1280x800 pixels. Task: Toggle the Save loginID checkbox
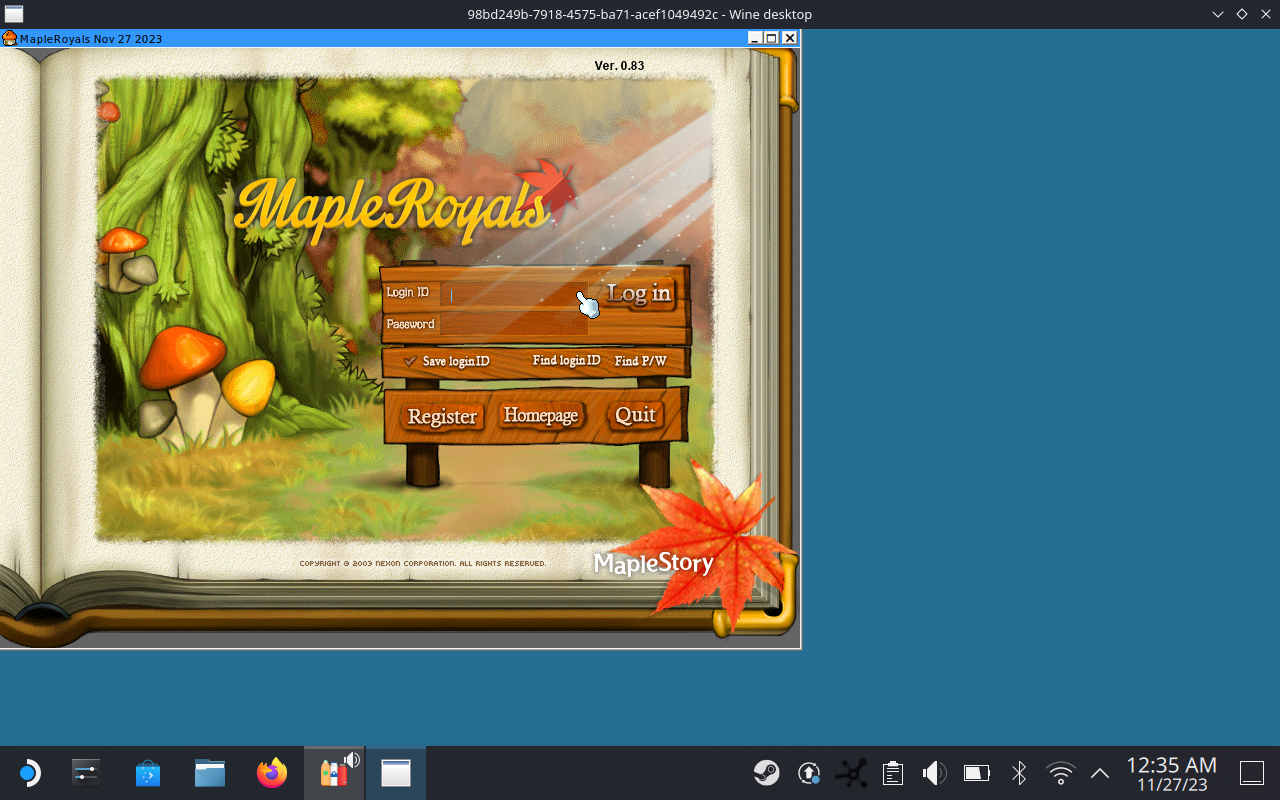click(410, 361)
